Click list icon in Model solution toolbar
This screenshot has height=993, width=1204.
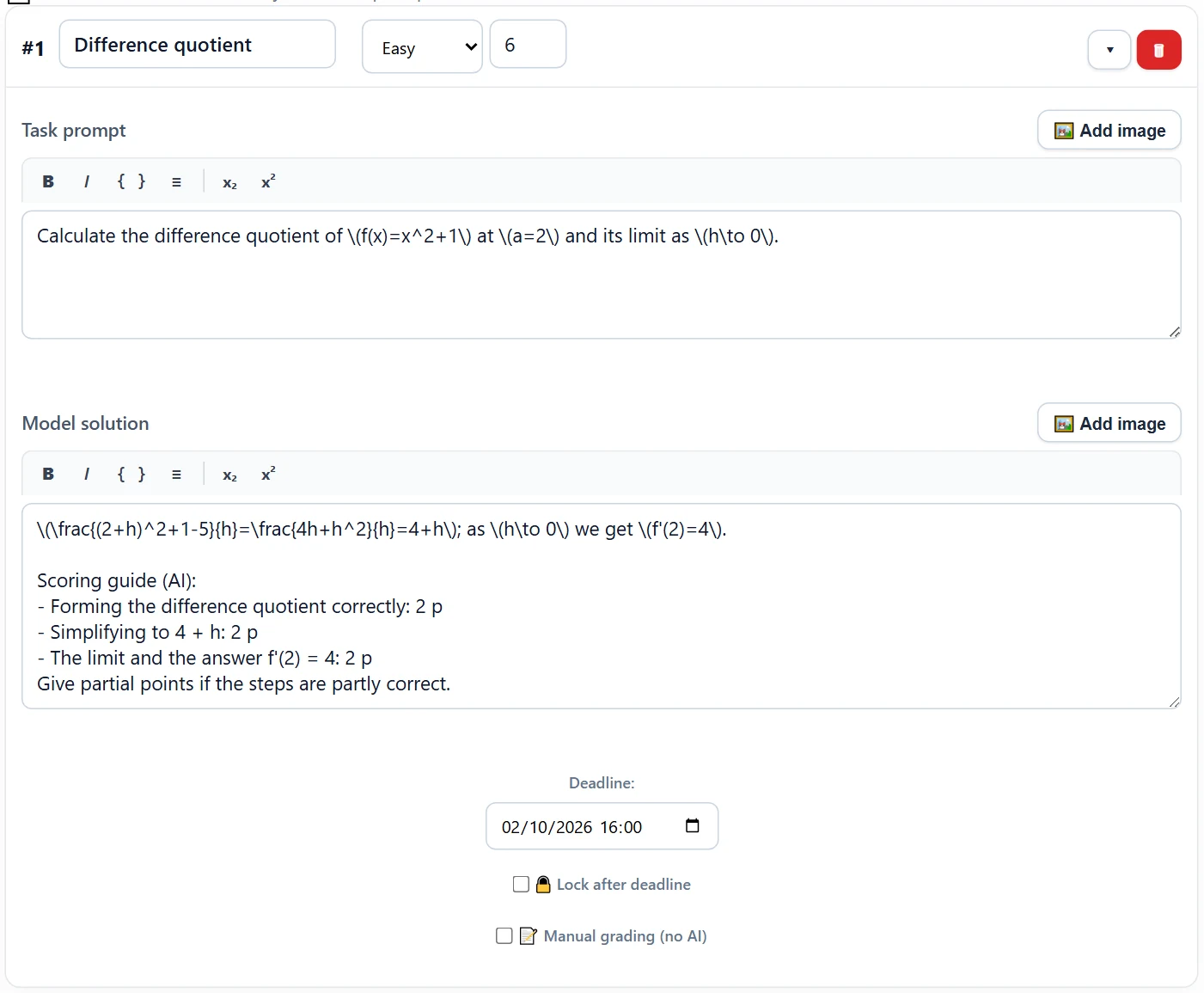point(176,474)
